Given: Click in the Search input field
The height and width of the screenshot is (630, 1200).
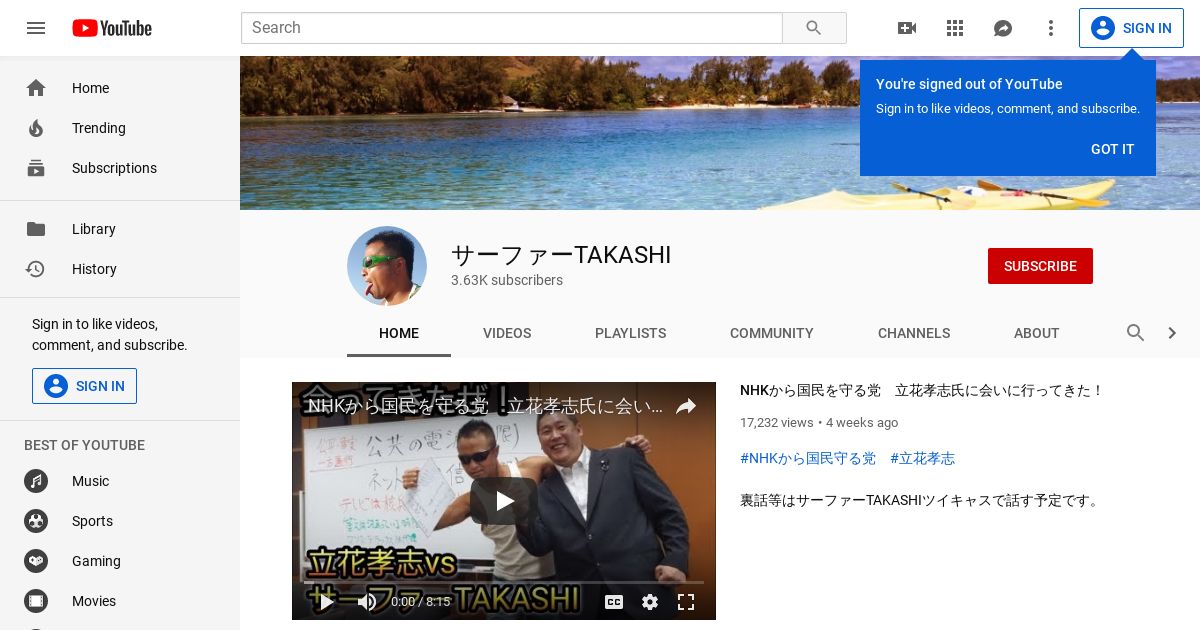Looking at the screenshot, I should [x=512, y=28].
